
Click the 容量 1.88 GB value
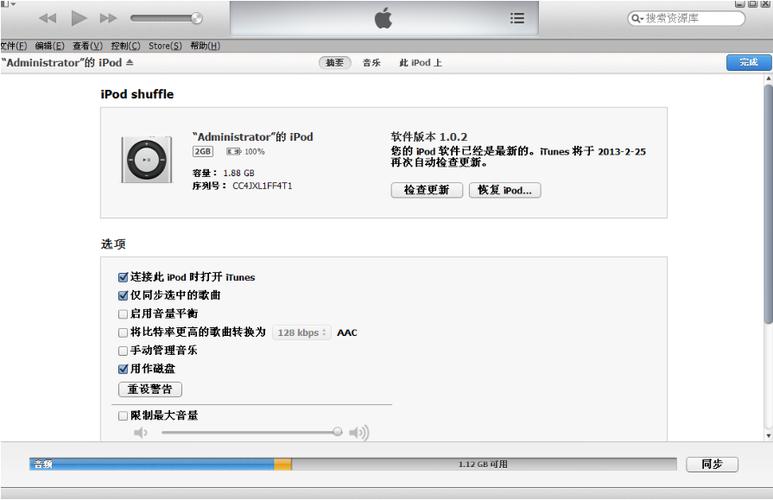coord(239,173)
